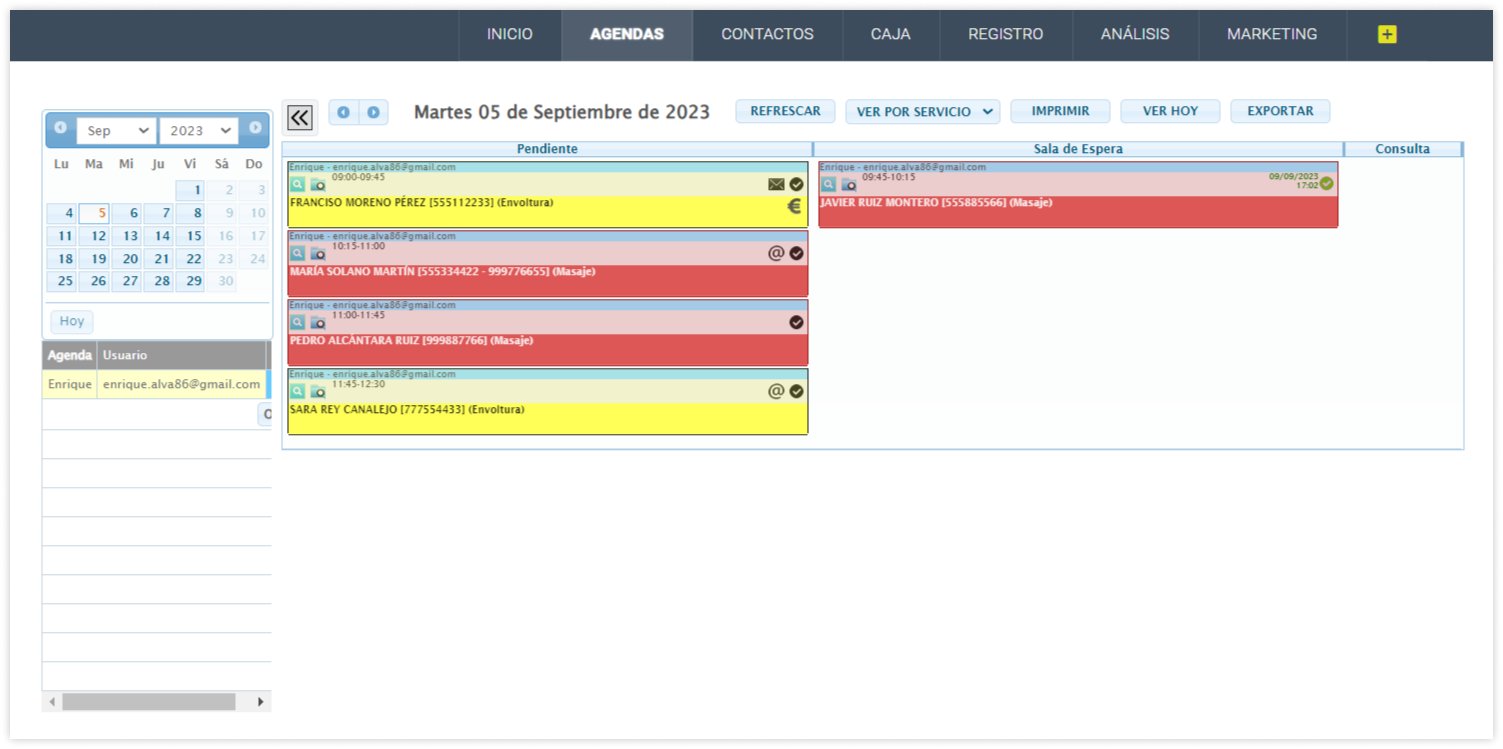Toggle the green check on Javier Ruiz's appointment

[1326, 184]
